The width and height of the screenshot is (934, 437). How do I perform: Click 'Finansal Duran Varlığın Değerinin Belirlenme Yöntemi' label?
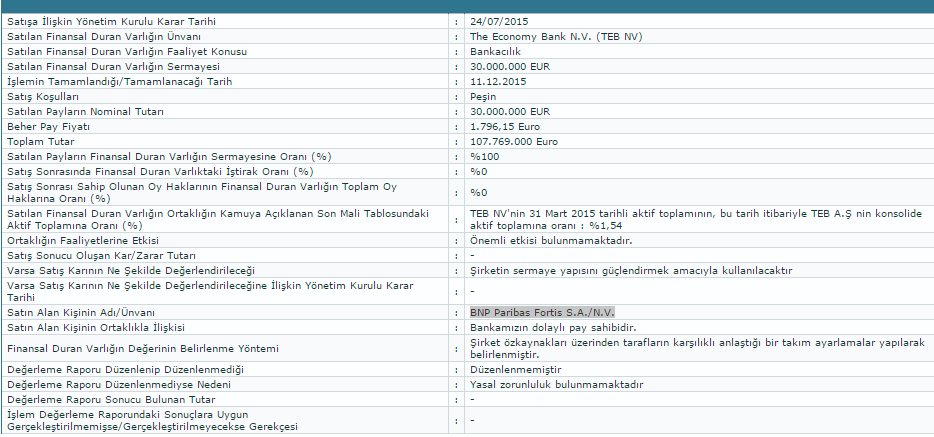[142, 349]
